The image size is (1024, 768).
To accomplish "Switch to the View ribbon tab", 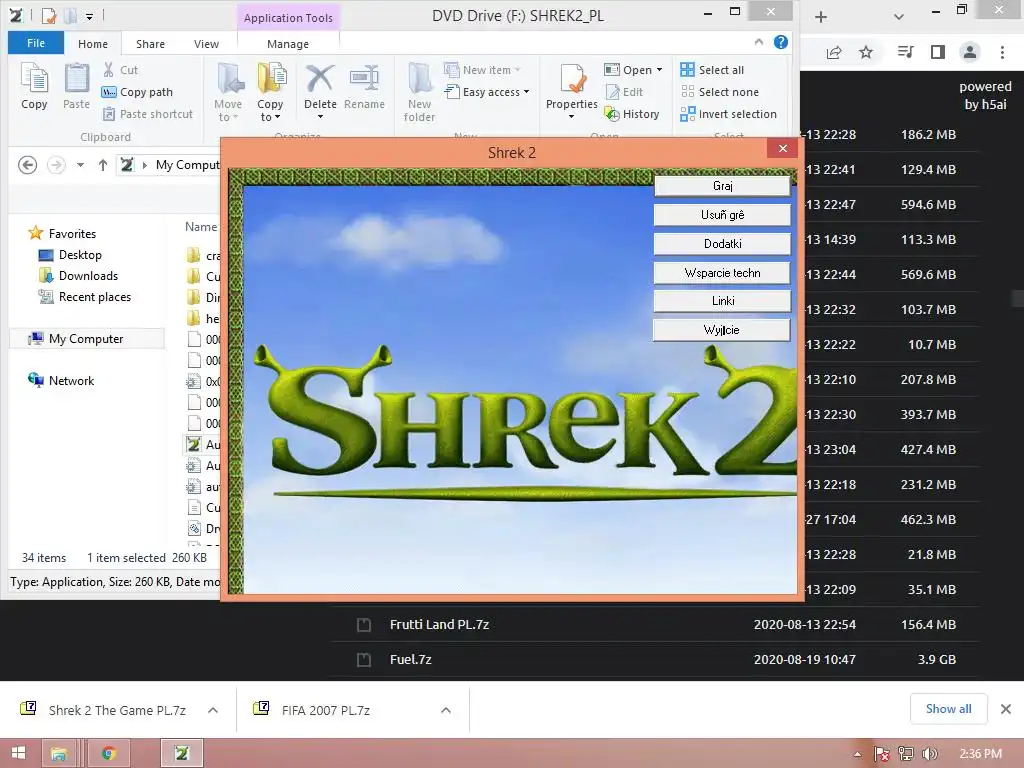I will (206, 44).
